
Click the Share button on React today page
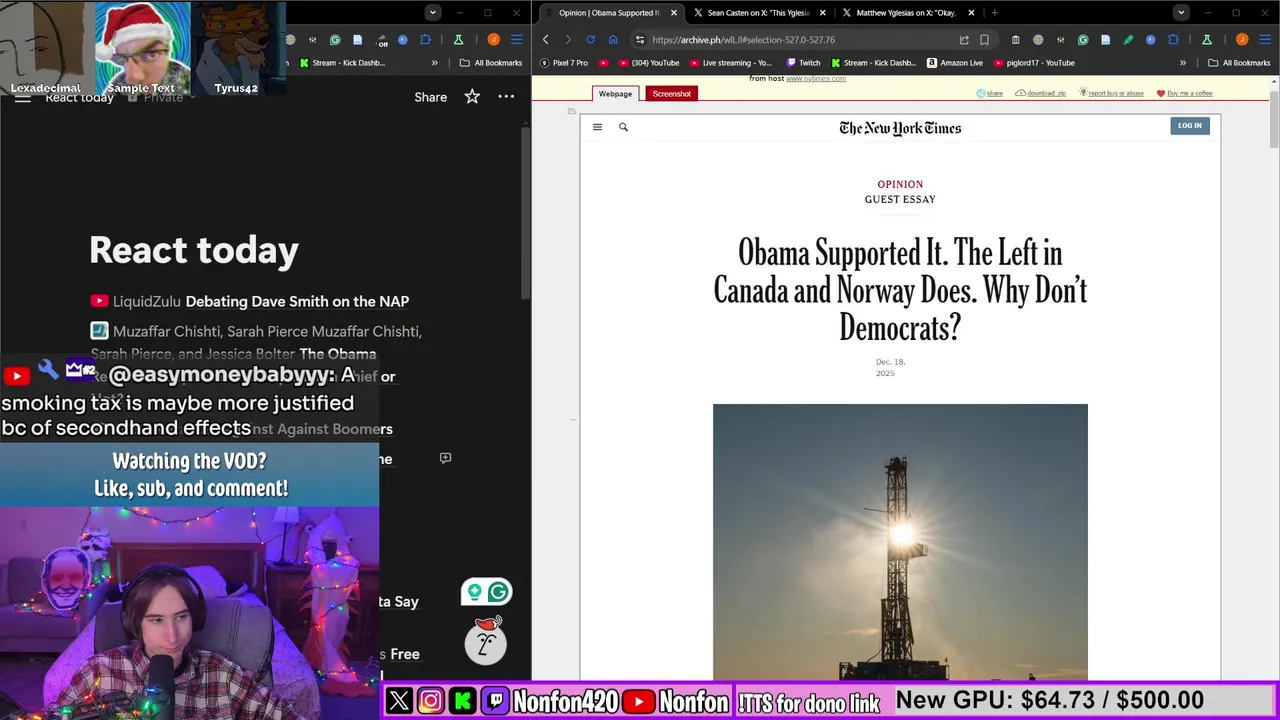point(431,97)
